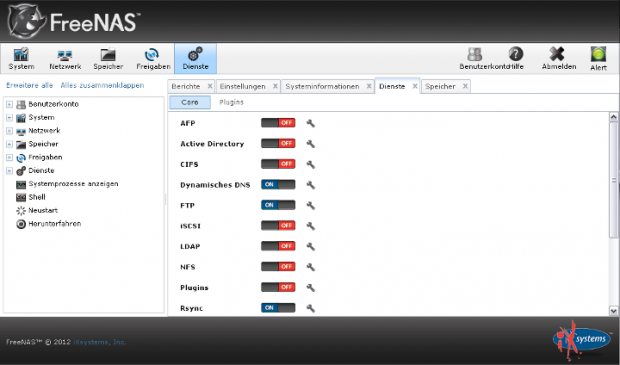Open the Hilfe question mark icon

click(x=516, y=54)
